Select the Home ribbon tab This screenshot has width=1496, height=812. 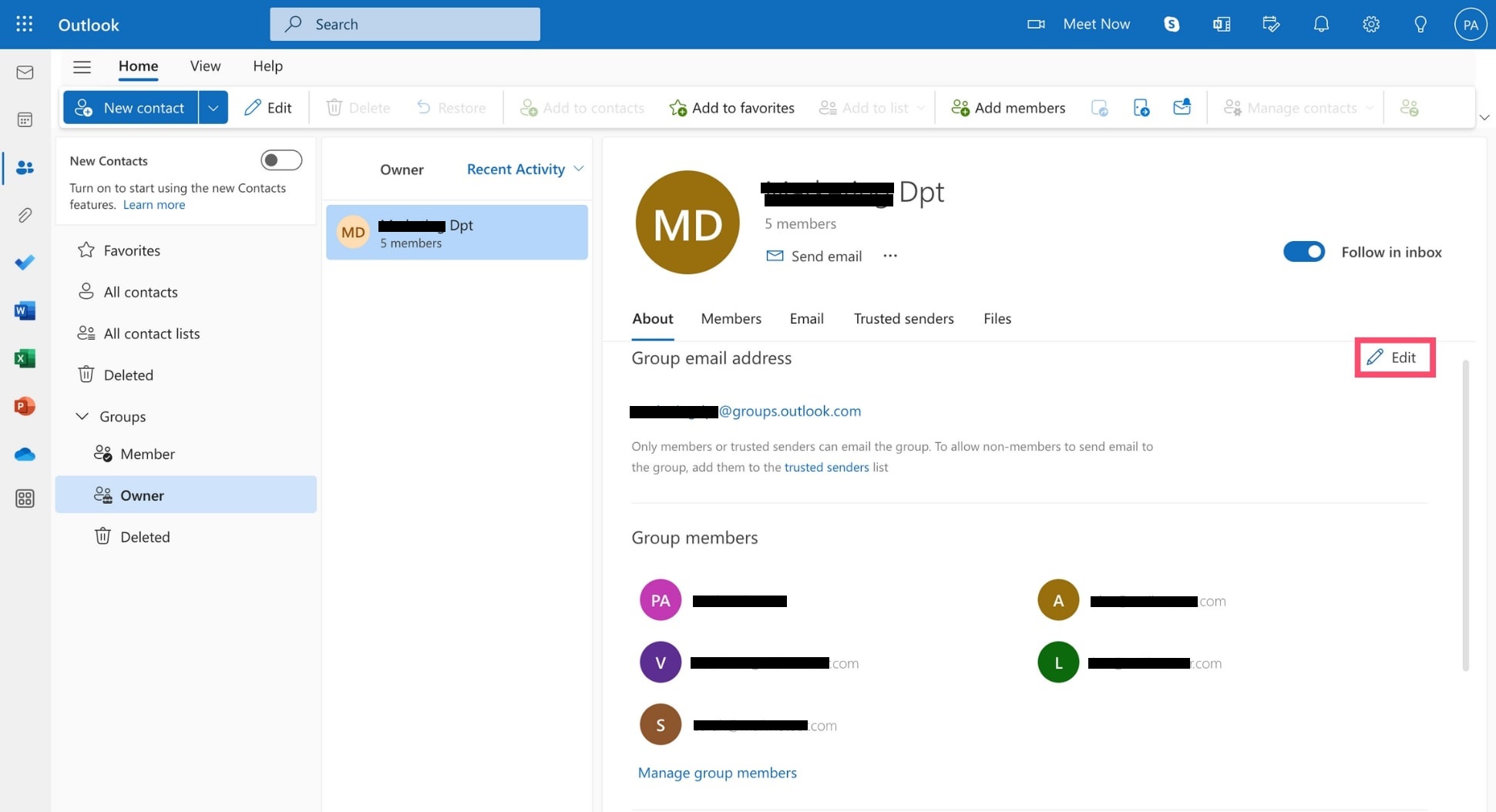tap(138, 66)
